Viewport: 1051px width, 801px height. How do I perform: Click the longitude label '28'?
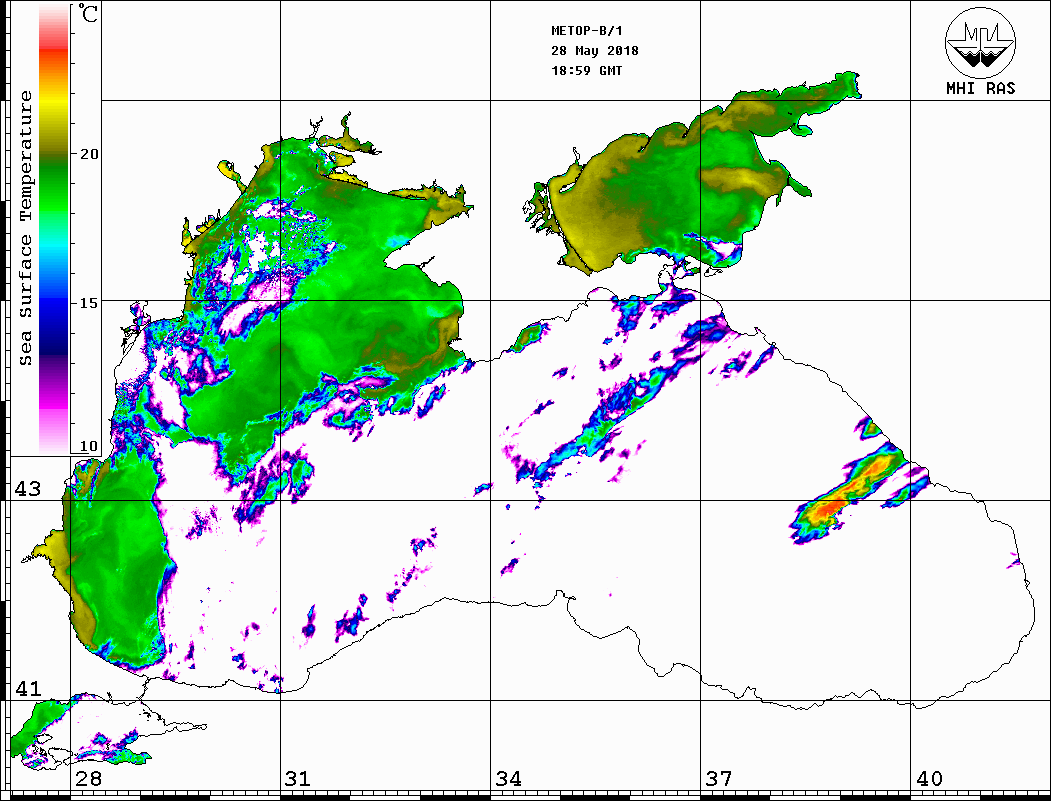pos(88,779)
